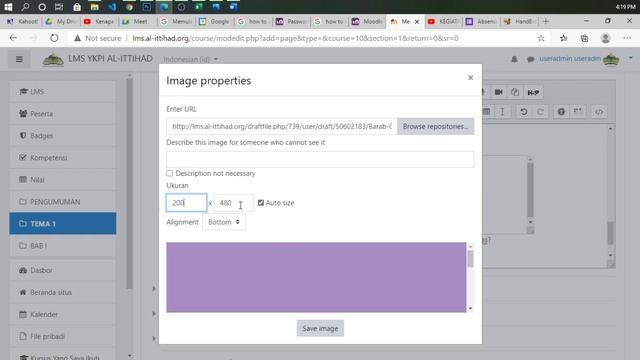The image size is (640, 360).
Task: Click the width field showing 200
Action: tap(187, 203)
